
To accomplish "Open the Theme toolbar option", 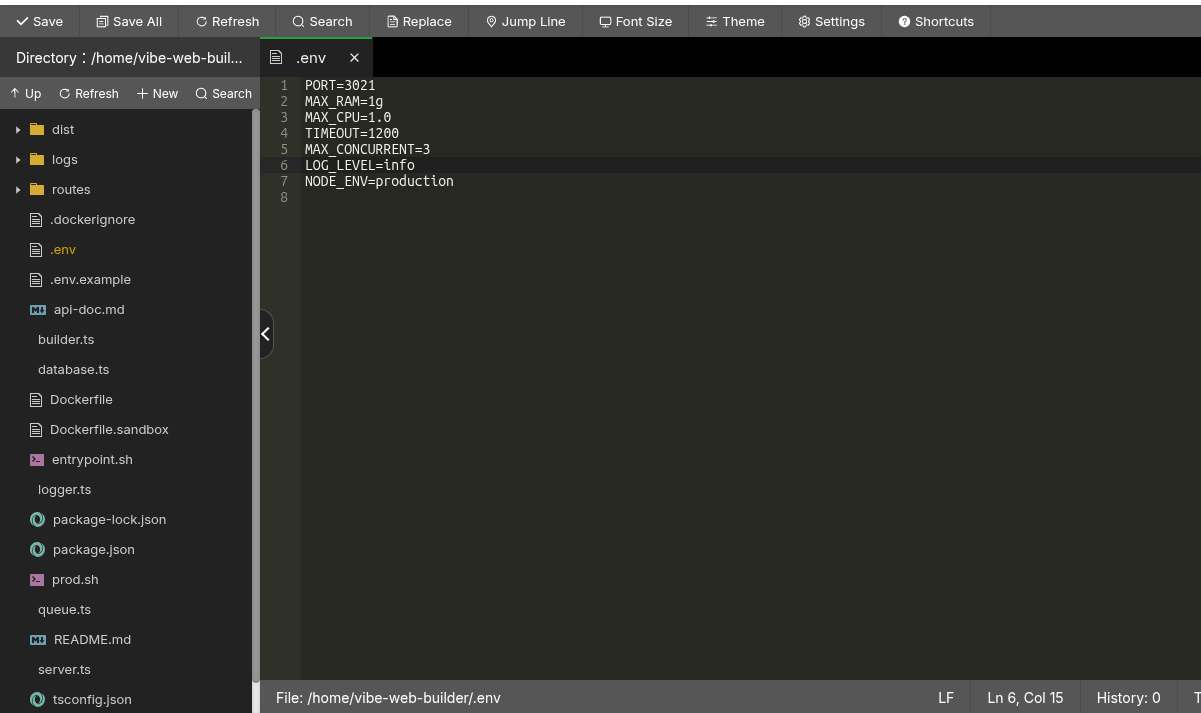I will tap(734, 21).
